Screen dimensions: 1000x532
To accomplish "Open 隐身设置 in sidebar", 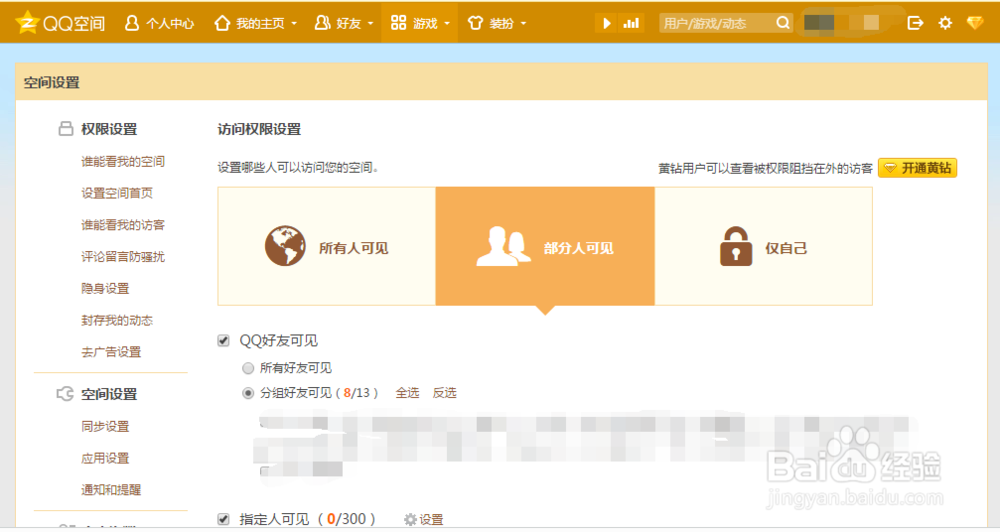I will coord(105,288).
